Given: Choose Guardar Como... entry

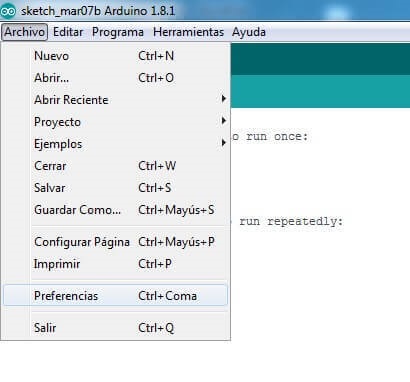Looking at the screenshot, I should pos(115,210).
